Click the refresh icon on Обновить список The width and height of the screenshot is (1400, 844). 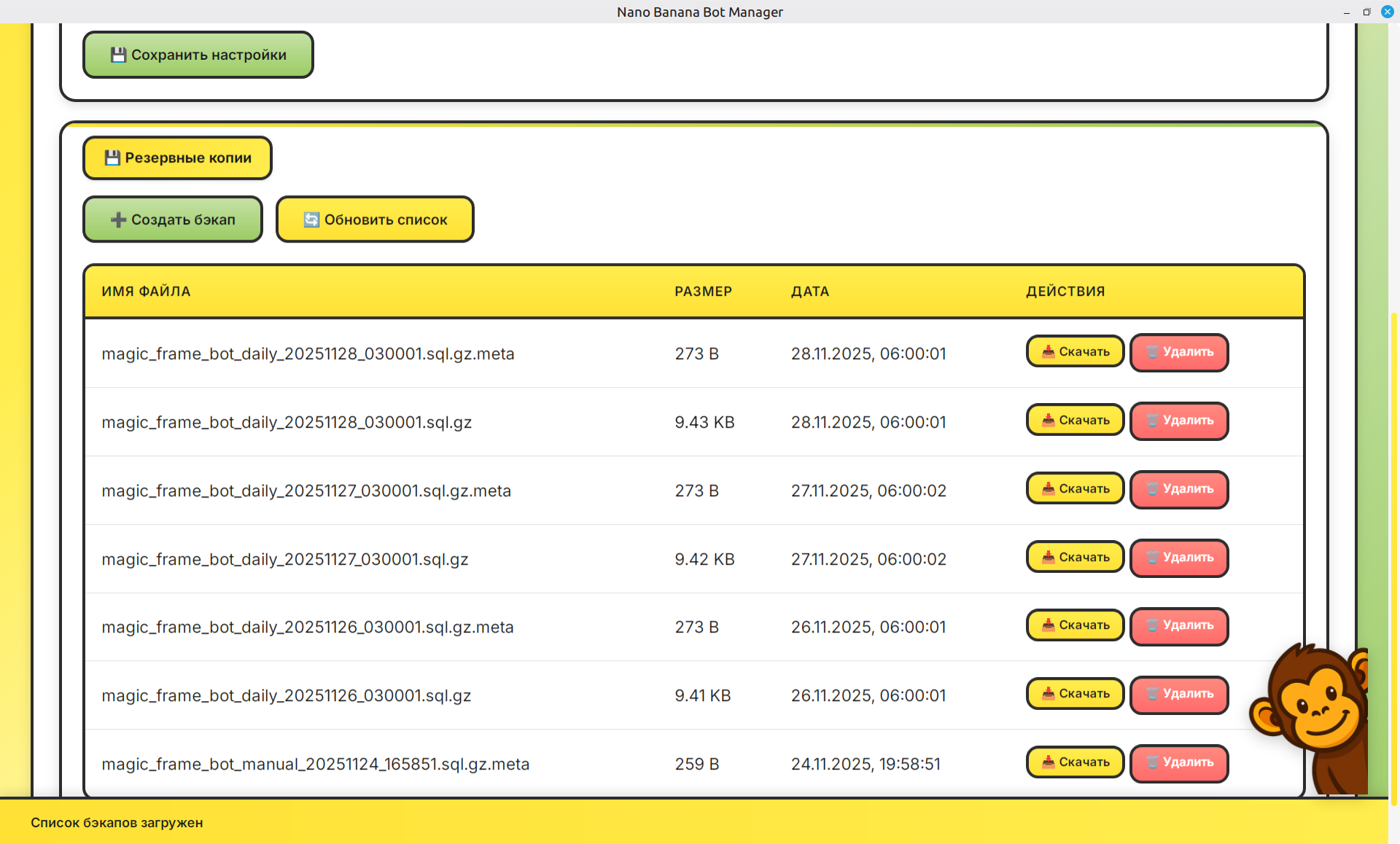coord(311,219)
